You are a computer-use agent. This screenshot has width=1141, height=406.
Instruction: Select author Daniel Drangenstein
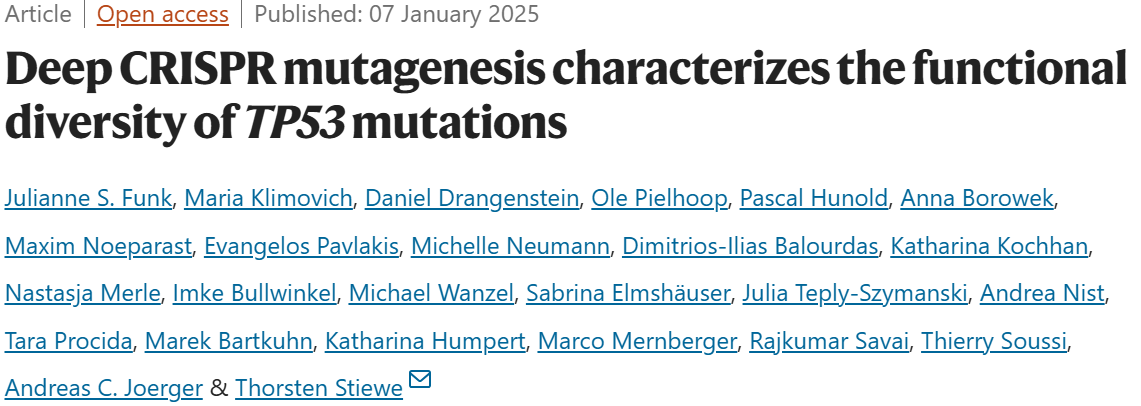pyautogui.click(x=472, y=198)
